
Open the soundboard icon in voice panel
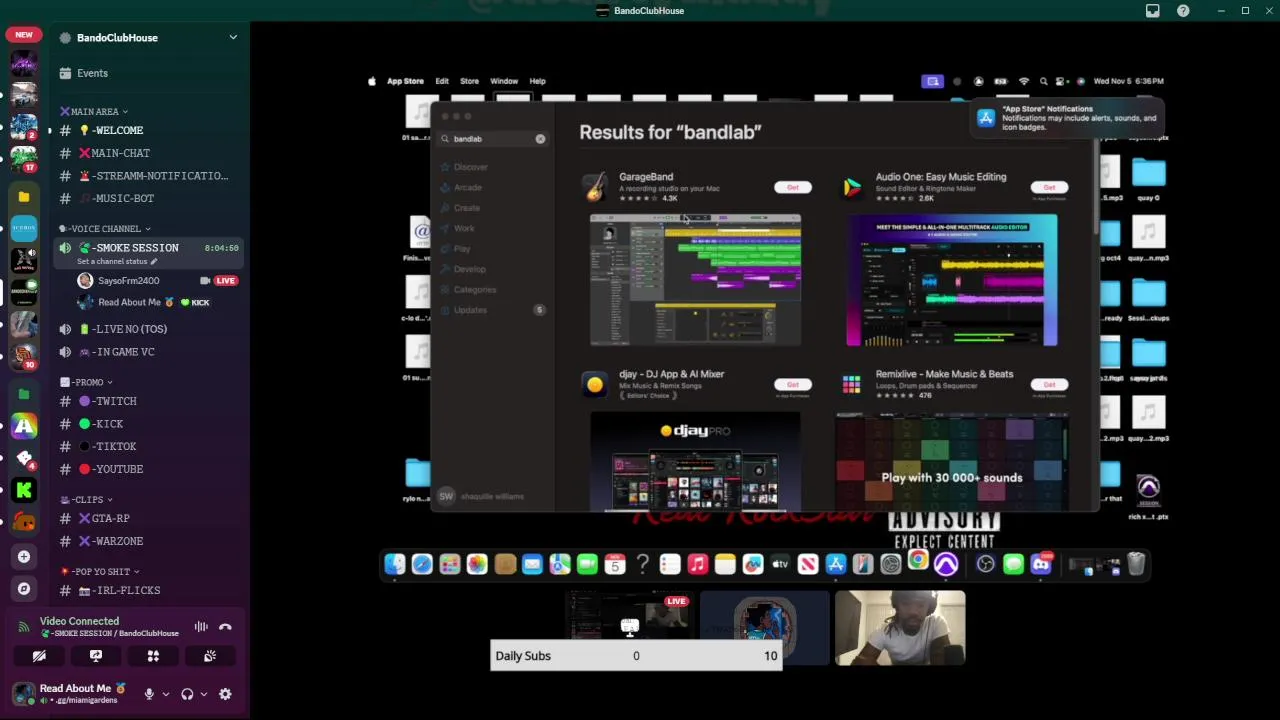coord(210,656)
